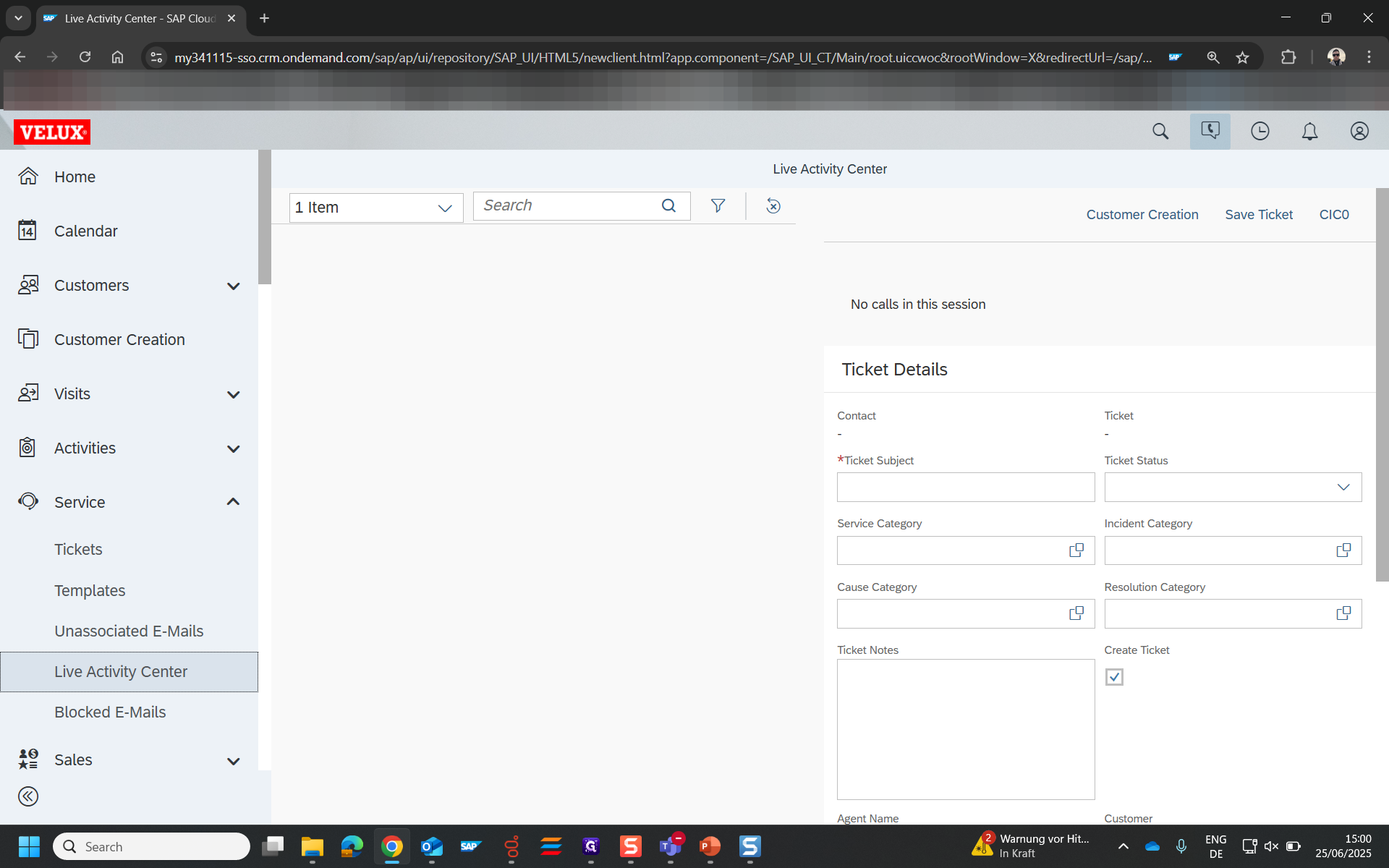This screenshot has height=868, width=1389.
Task: Click the Live Activity Center browser tab
Action: pyautogui.click(x=140, y=18)
